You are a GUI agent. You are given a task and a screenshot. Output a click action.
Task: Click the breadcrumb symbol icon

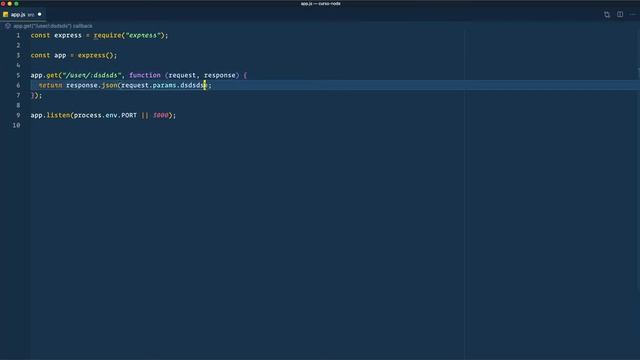[7, 26]
